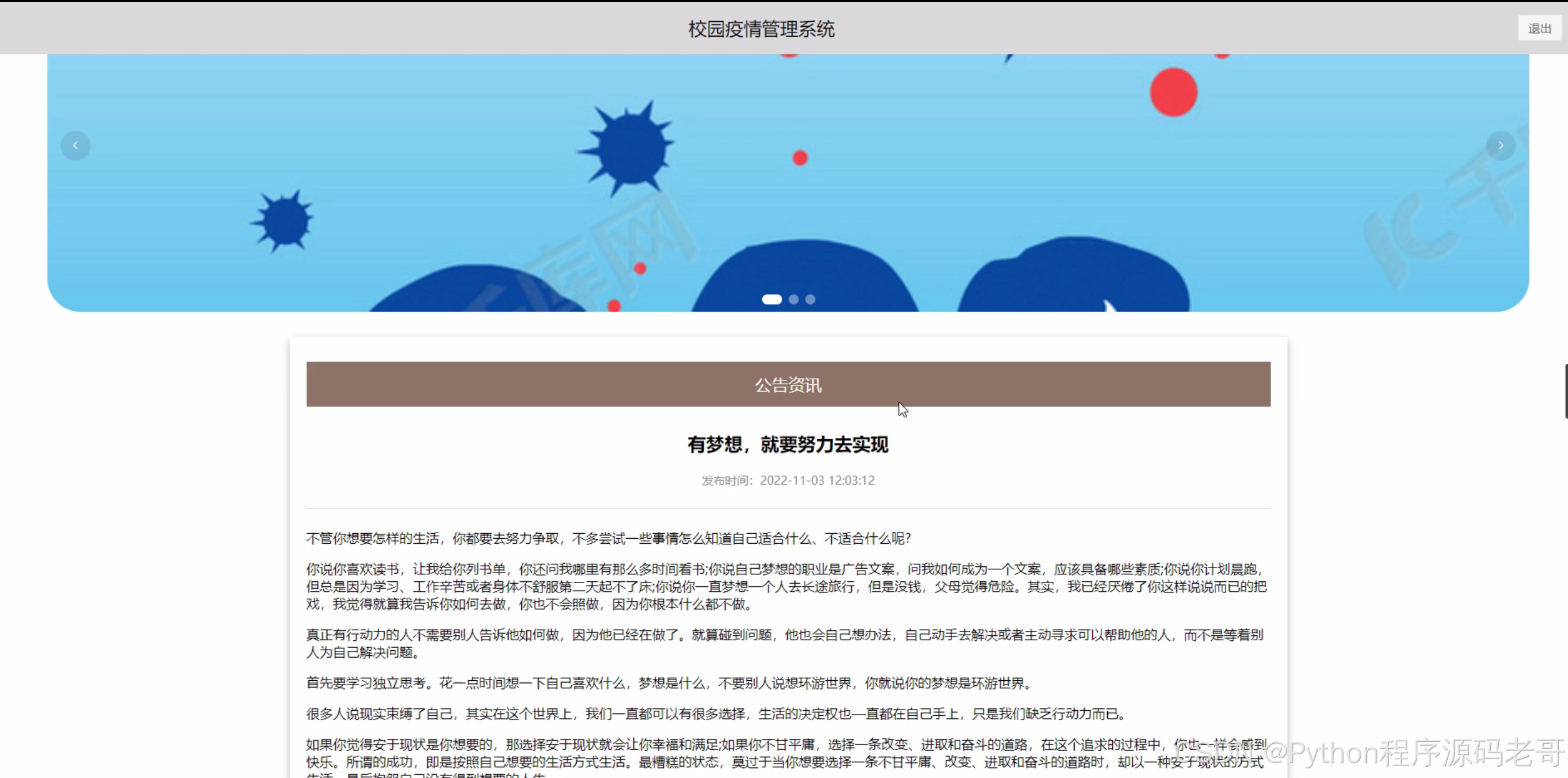Click paragraph starting 很多人说现实束缚了自己
The width and height of the screenshot is (1568, 778).
click(716, 714)
